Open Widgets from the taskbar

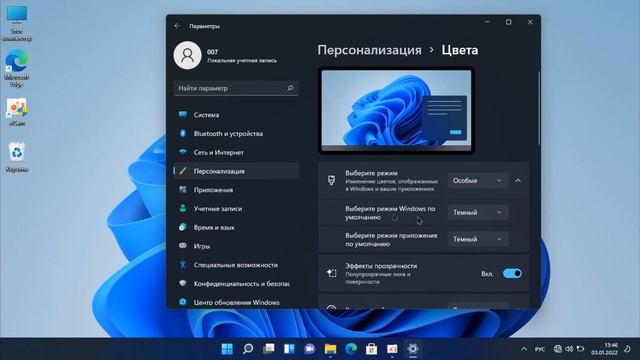[289, 349]
